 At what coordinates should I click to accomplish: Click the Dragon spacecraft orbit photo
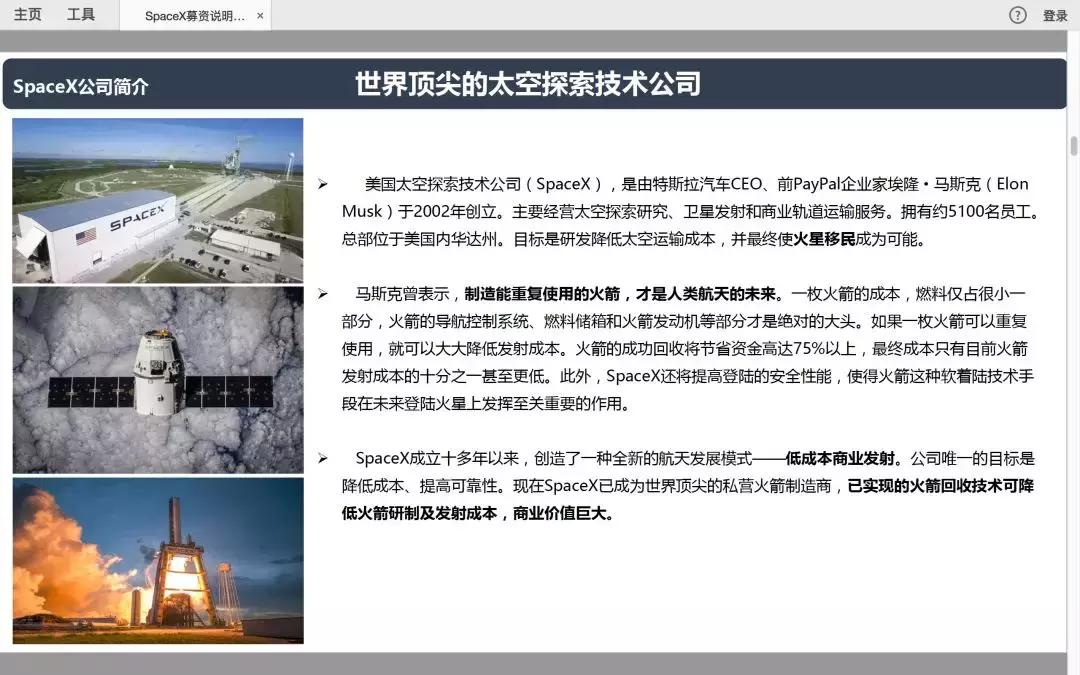[x=156, y=380]
